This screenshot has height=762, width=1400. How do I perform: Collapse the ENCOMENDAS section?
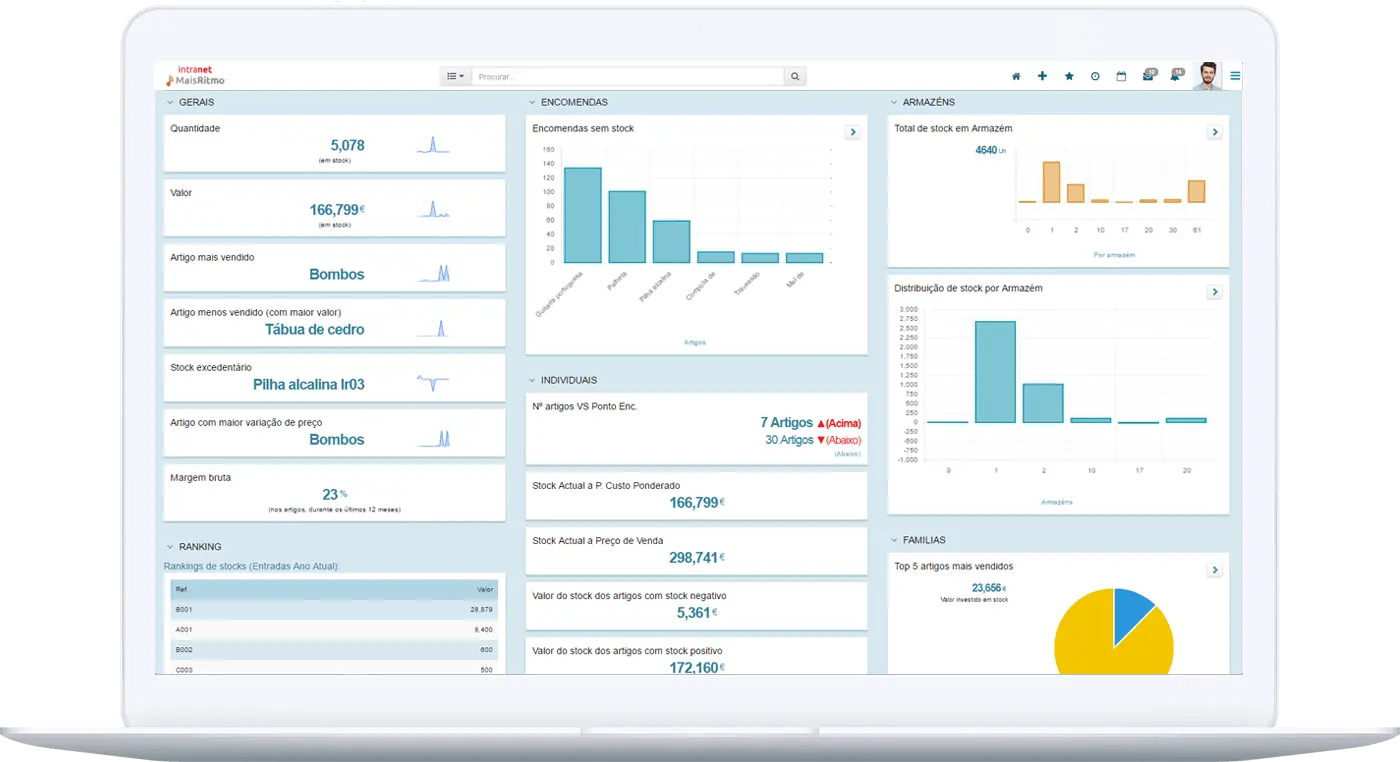pos(532,102)
